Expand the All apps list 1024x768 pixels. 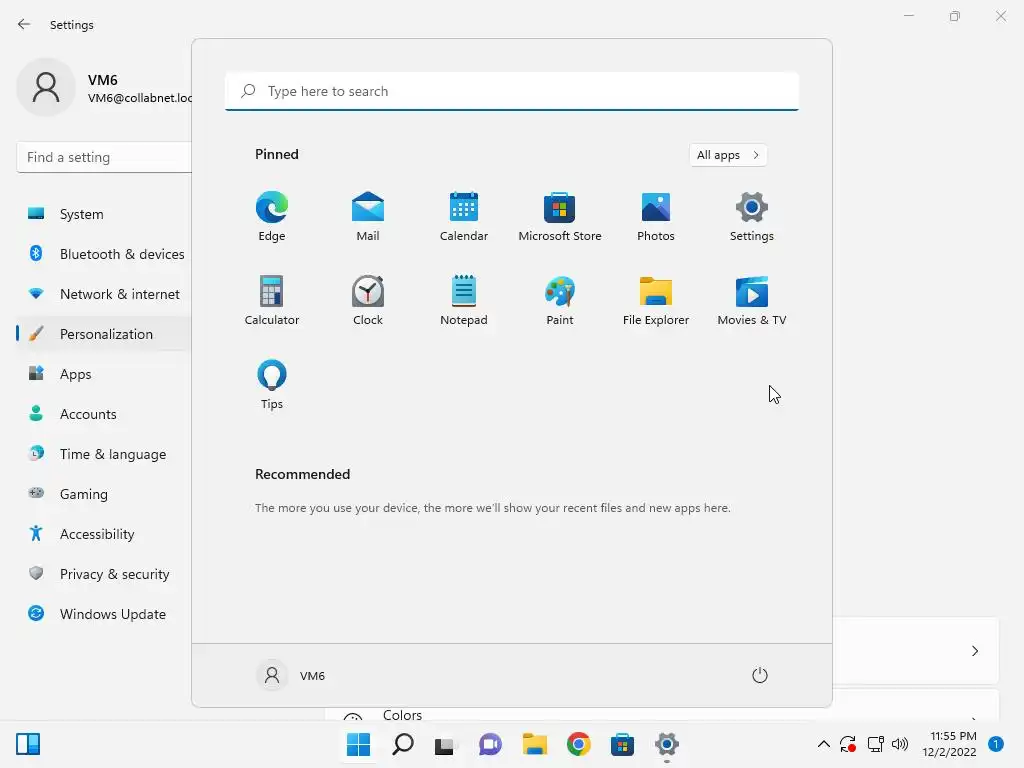[x=728, y=155]
